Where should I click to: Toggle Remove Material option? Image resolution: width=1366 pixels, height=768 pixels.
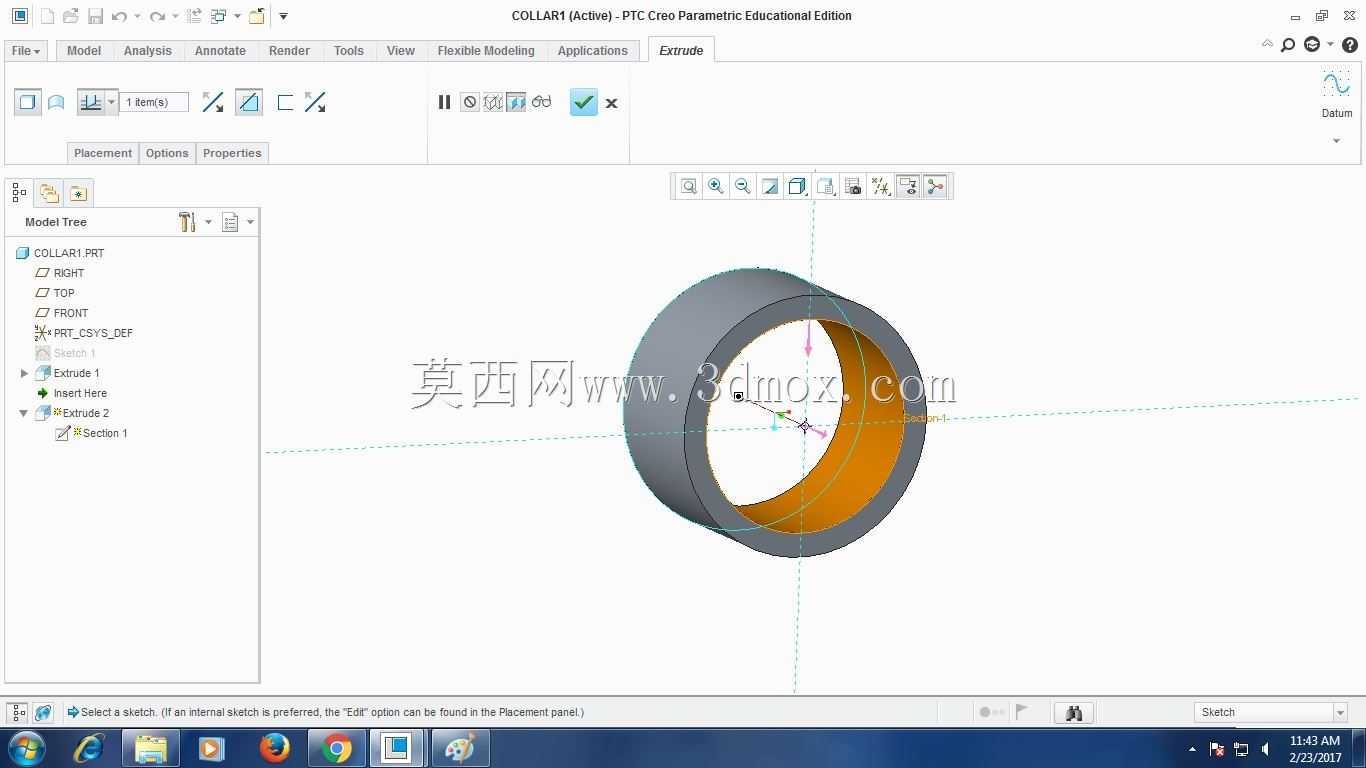click(249, 102)
